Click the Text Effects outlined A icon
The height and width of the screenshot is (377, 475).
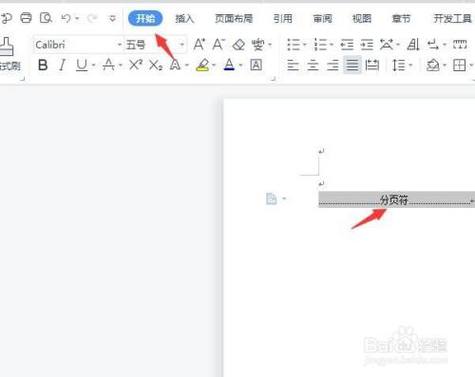tap(175, 65)
